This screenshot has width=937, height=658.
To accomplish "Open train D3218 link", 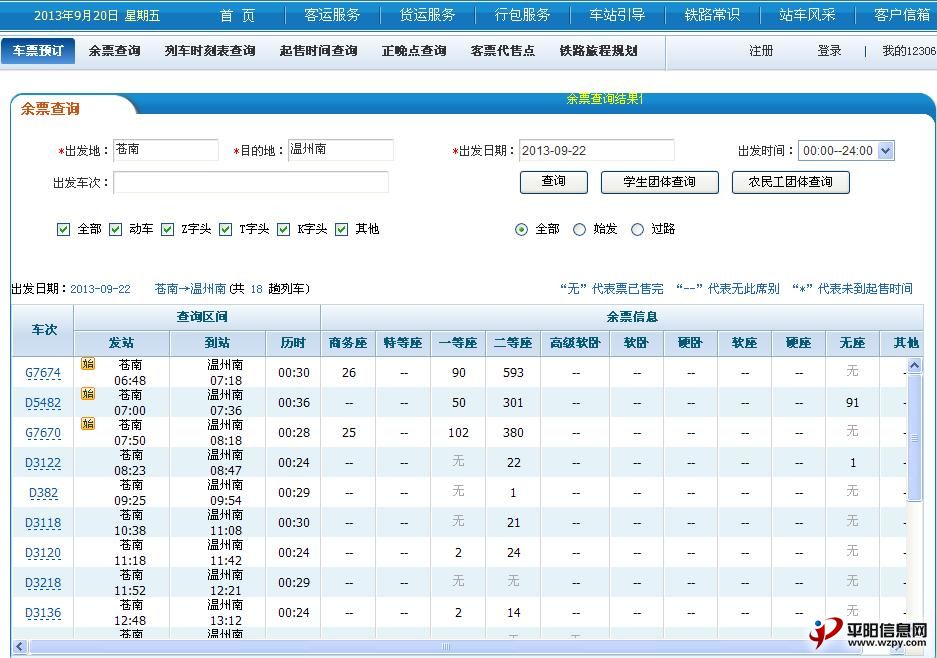I will 43,583.
